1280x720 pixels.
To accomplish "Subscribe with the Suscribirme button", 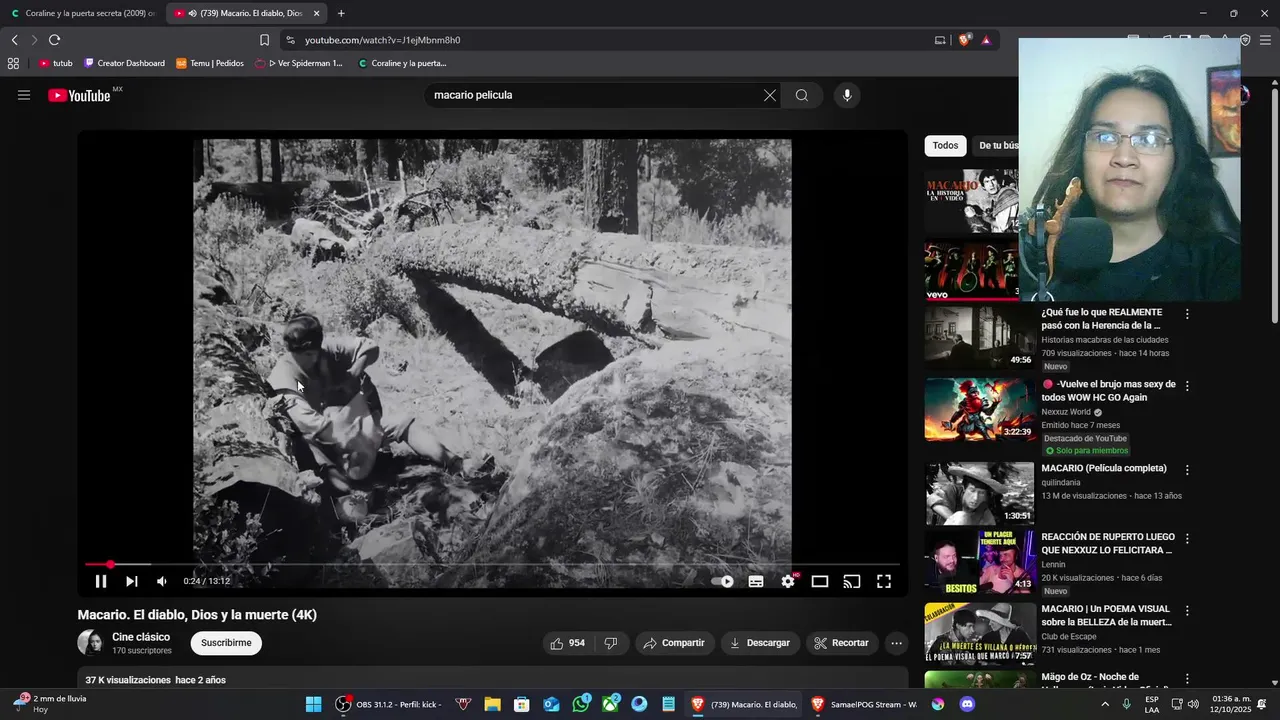I will click(x=226, y=643).
